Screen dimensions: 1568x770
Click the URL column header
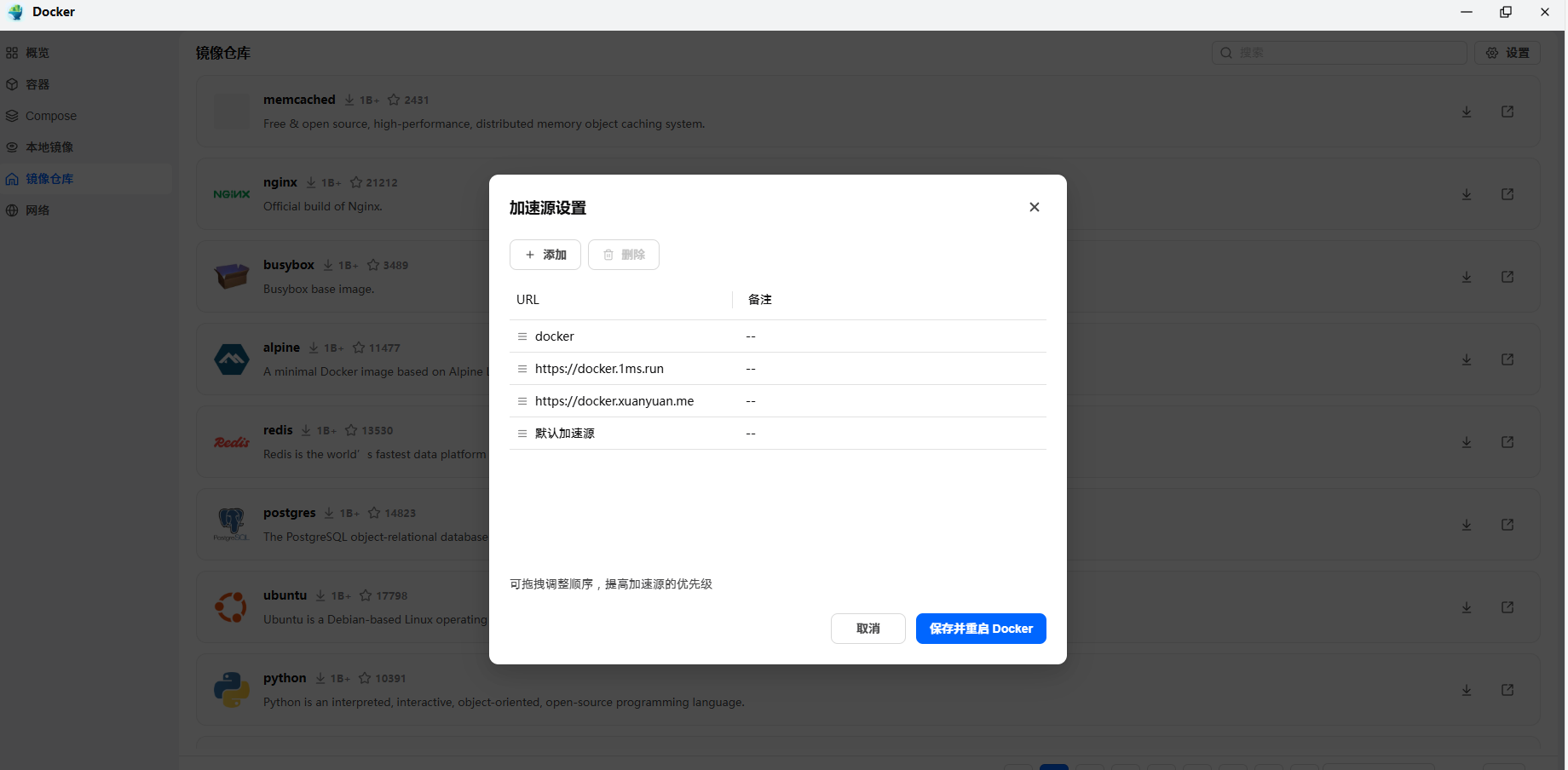527,300
